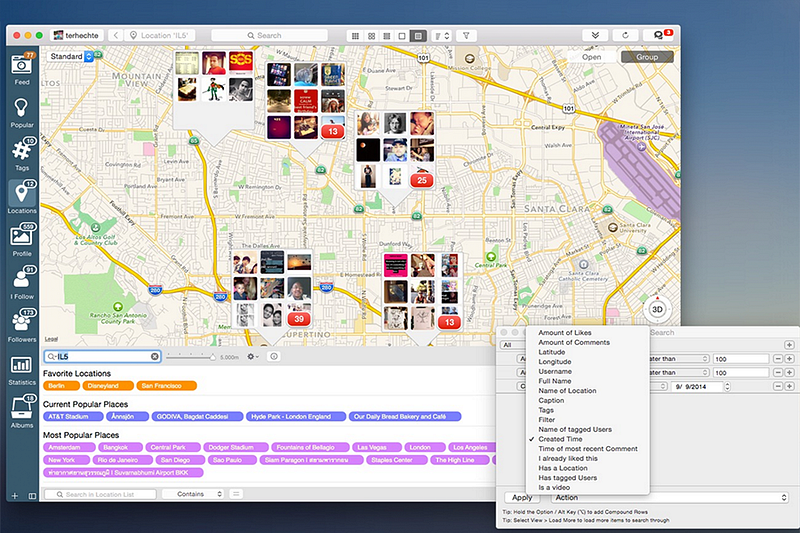The height and width of the screenshot is (533, 800).
Task: Expand the Action dropdown
Action: [x=669, y=497]
